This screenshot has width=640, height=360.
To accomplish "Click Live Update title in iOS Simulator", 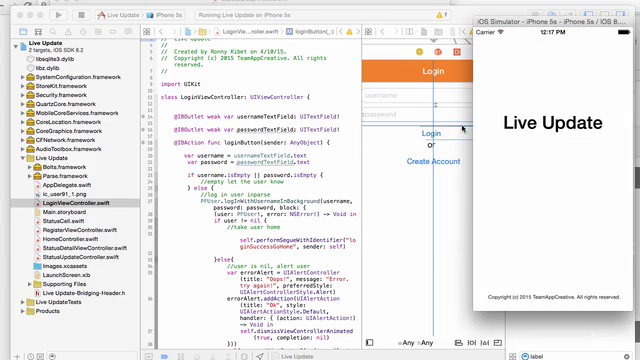I will coord(553,123).
